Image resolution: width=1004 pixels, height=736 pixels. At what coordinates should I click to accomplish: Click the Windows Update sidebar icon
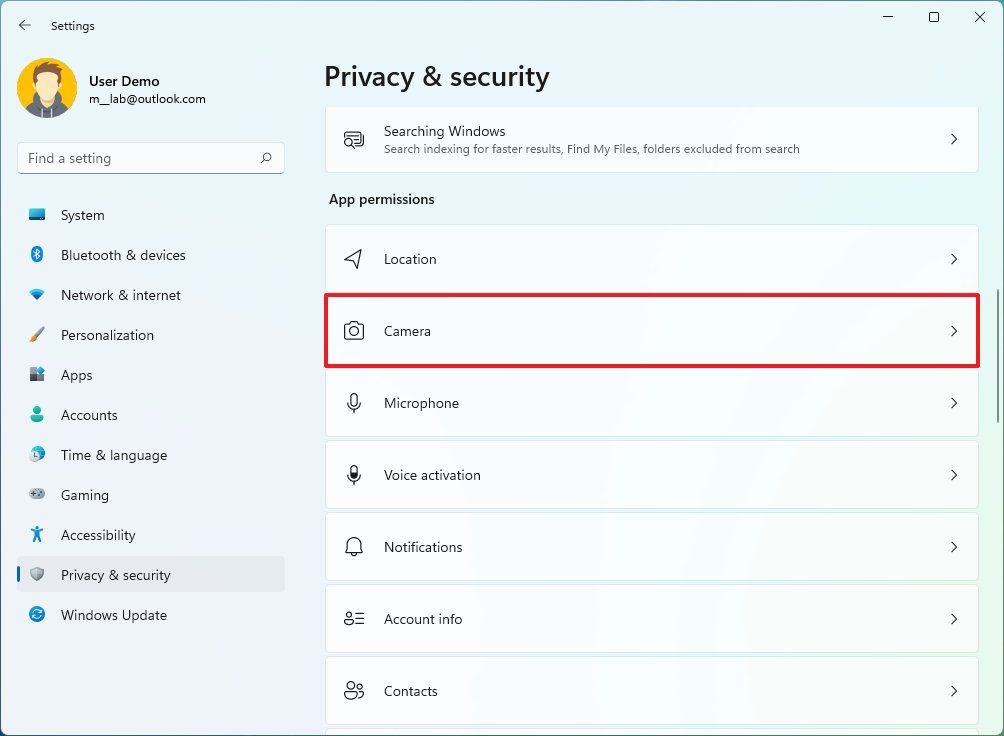(x=39, y=615)
